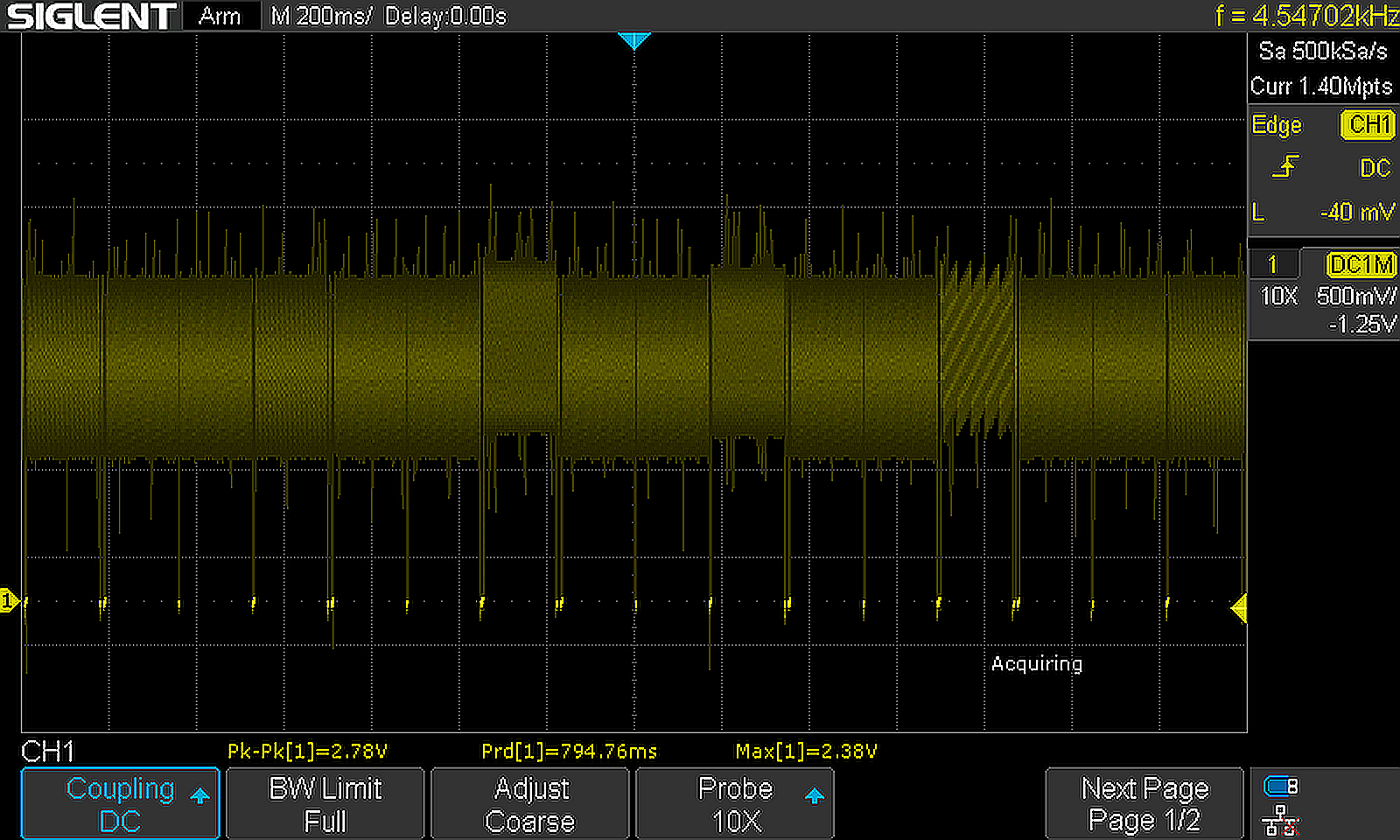Click the SIGLENT logo
This screenshot has width=1400, height=840.
(x=91, y=16)
